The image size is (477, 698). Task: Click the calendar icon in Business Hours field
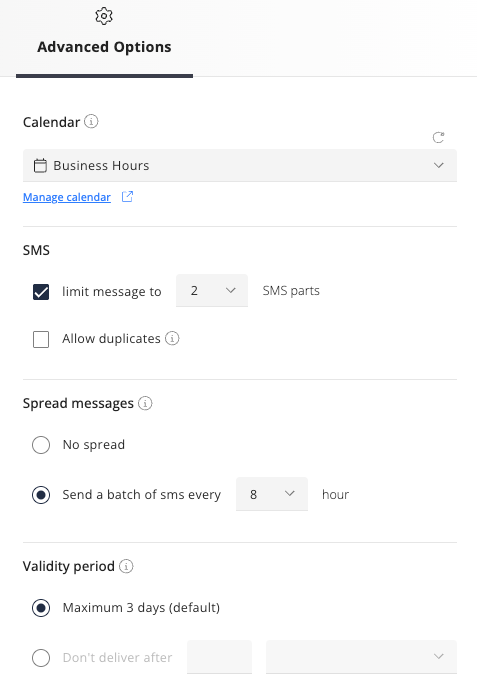click(40, 166)
